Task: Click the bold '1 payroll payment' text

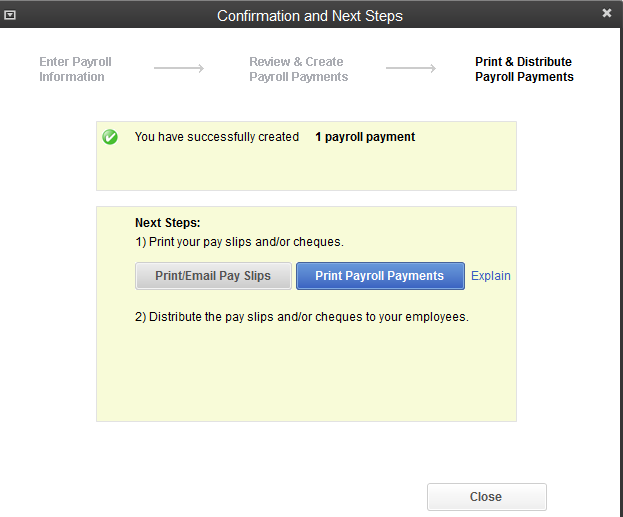Action: coord(365,137)
